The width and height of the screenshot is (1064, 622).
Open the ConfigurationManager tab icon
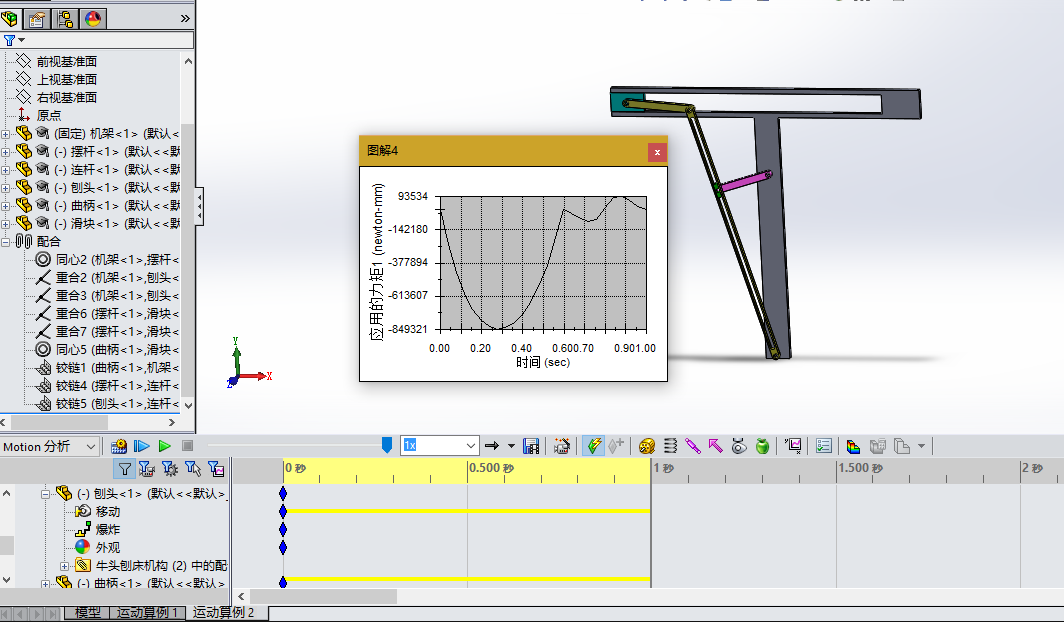pyautogui.click(x=65, y=18)
